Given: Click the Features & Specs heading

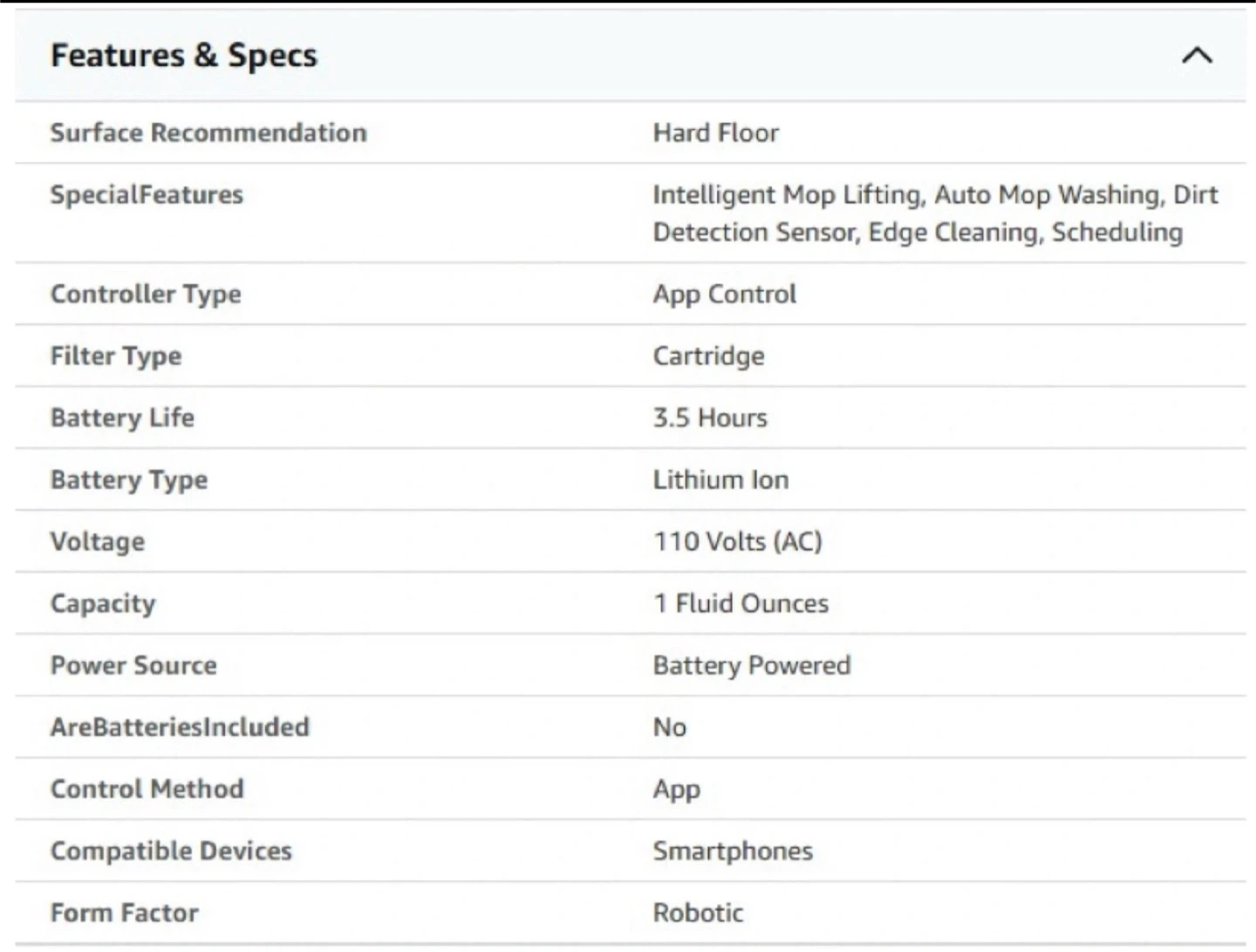Looking at the screenshot, I should coord(184,56).
